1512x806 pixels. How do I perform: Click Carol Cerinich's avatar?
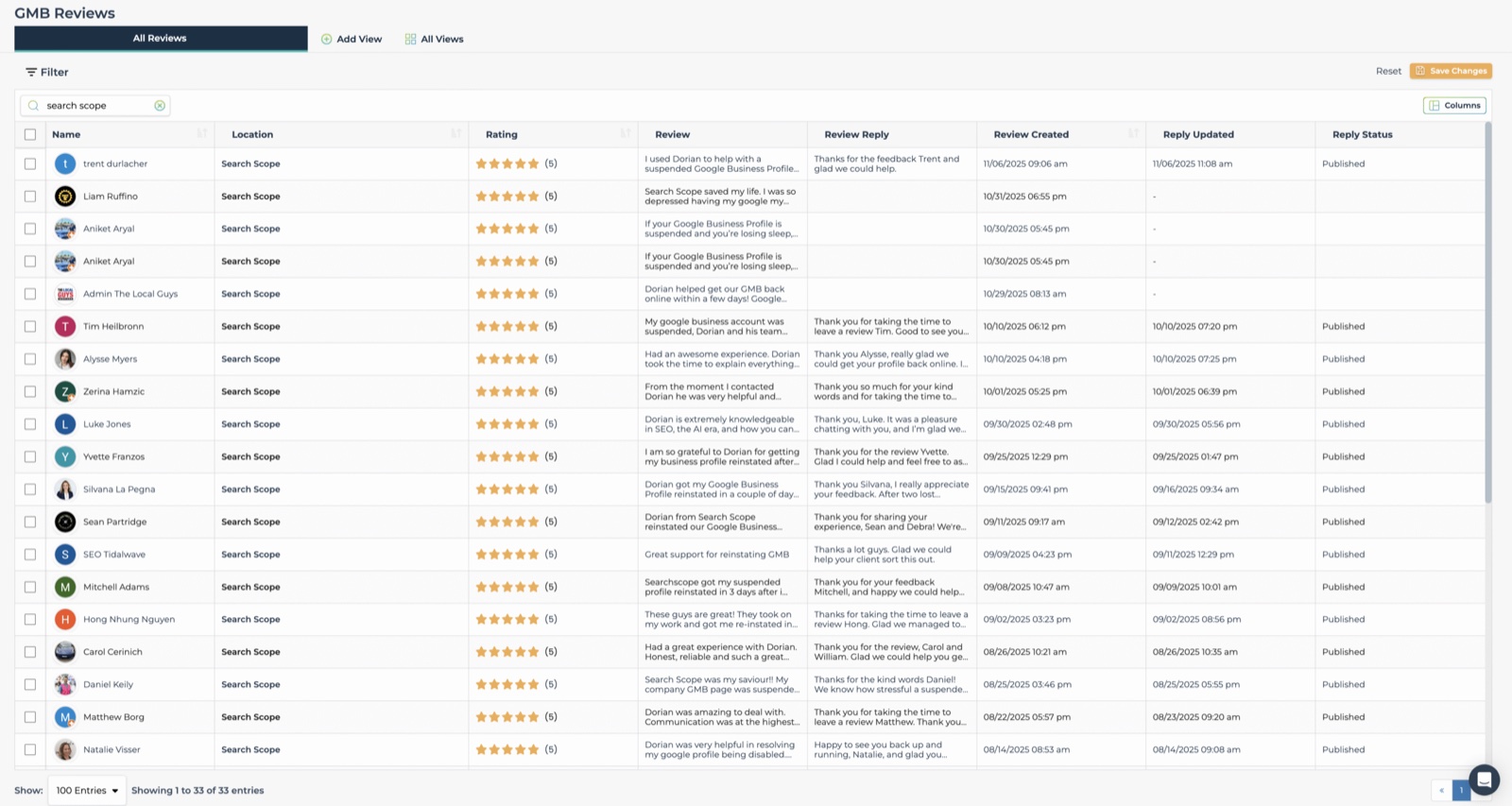65,652
